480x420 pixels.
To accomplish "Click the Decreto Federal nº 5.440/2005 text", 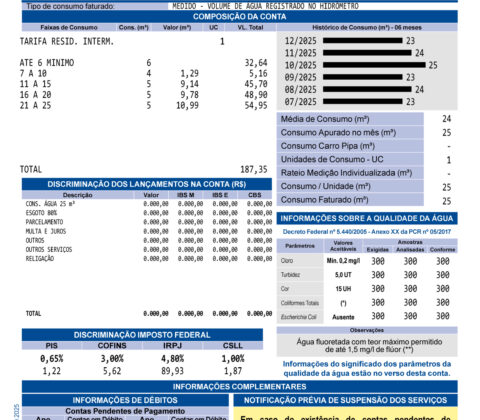I will pos(367,232).
